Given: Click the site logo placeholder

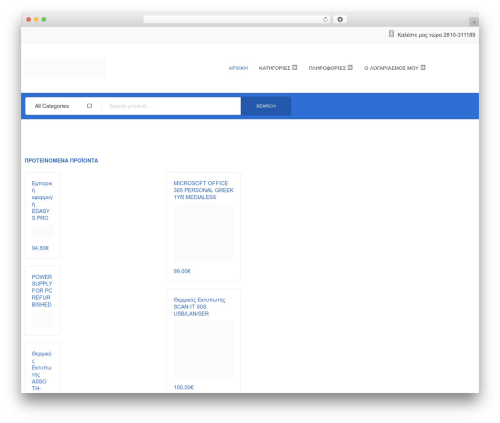Looking at the screenshot, I should point(66,68).
